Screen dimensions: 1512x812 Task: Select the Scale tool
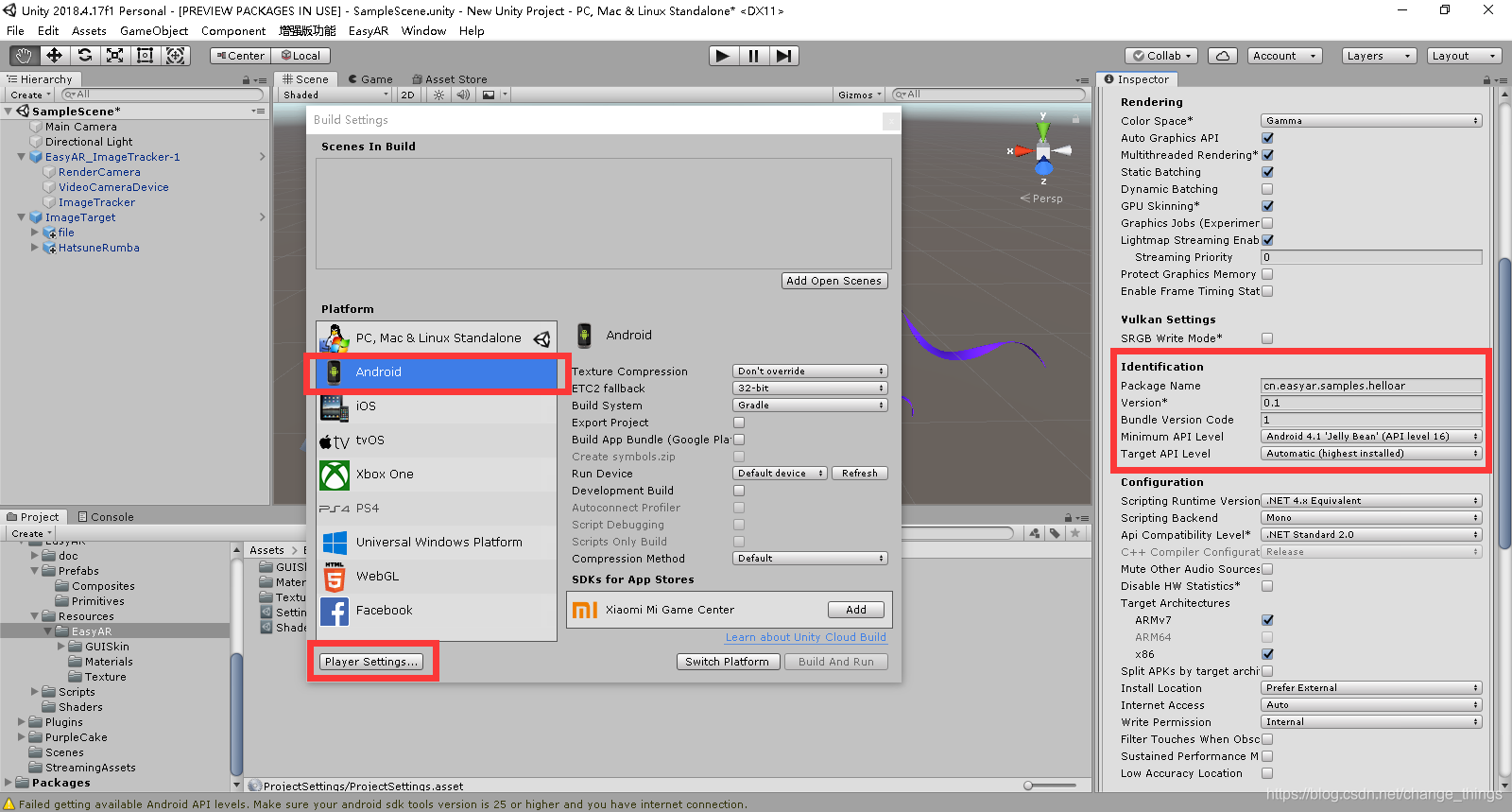pyautogui.click(x=114, y=56)
